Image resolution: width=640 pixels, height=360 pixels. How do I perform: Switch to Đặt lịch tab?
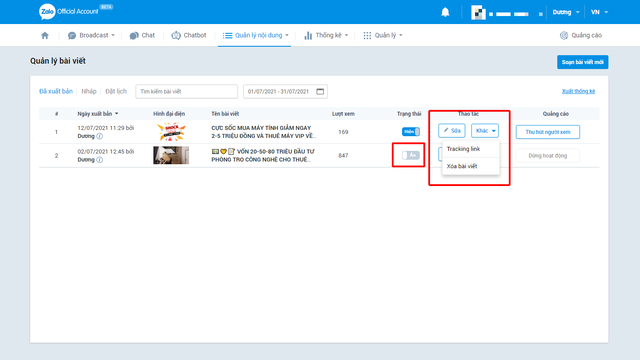[116, 91]
